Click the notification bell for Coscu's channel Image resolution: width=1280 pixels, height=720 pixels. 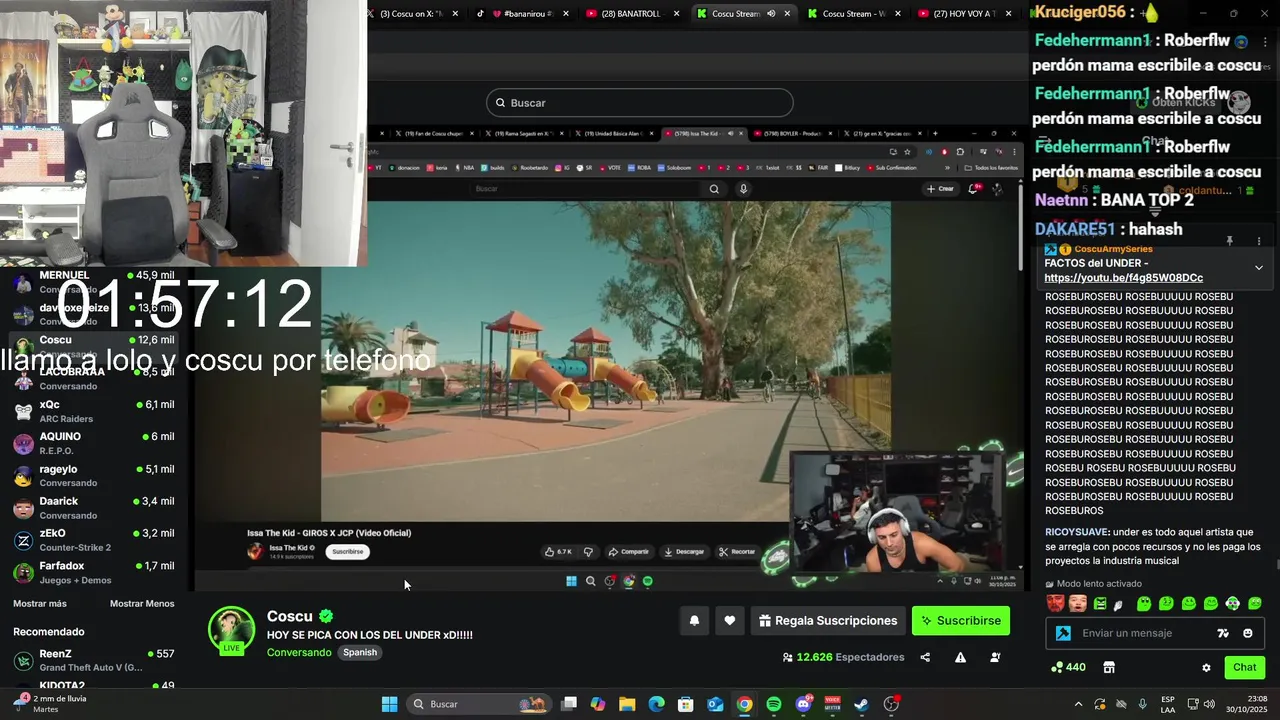point(694,621)
